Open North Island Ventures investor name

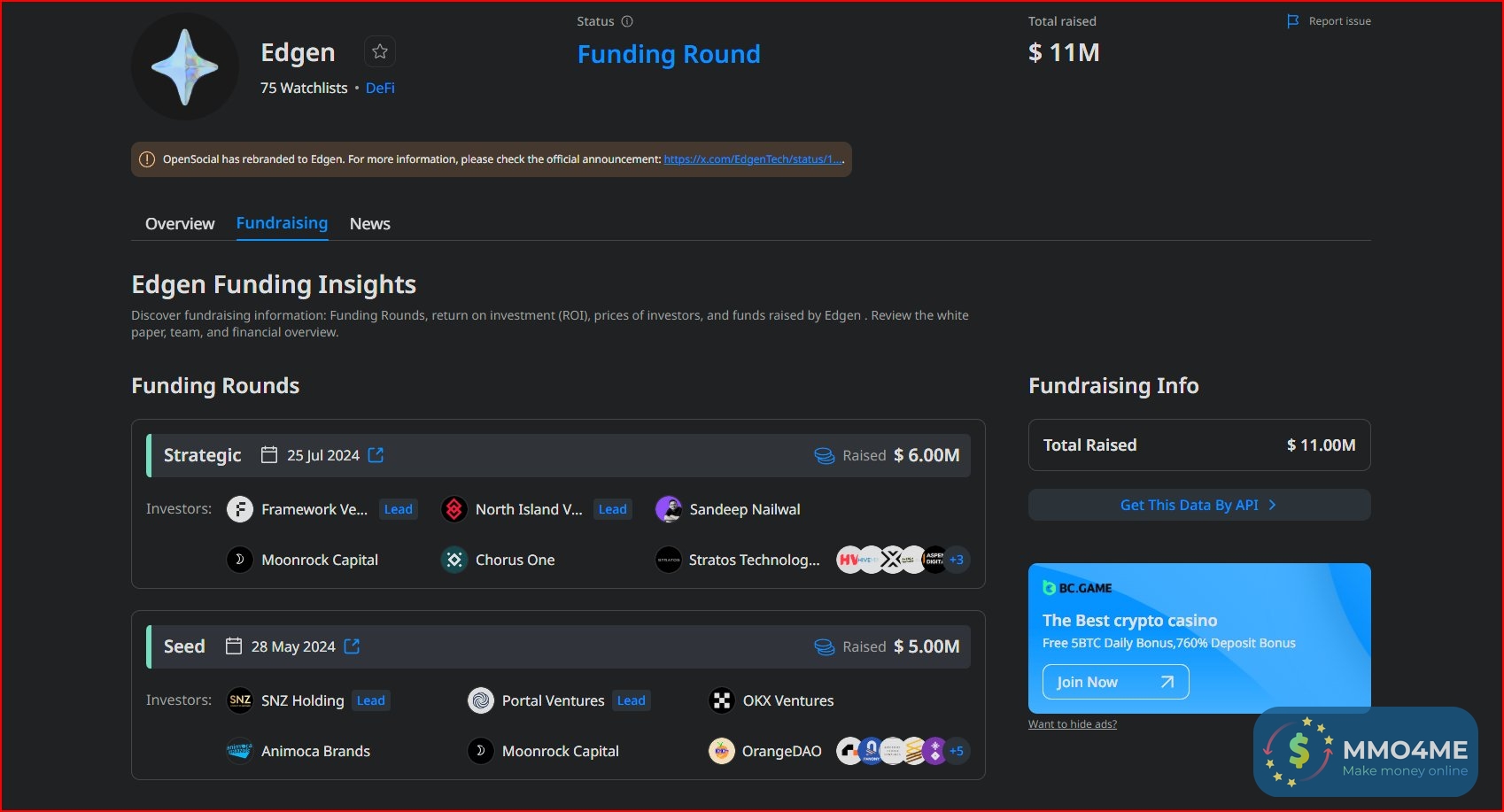529,509
